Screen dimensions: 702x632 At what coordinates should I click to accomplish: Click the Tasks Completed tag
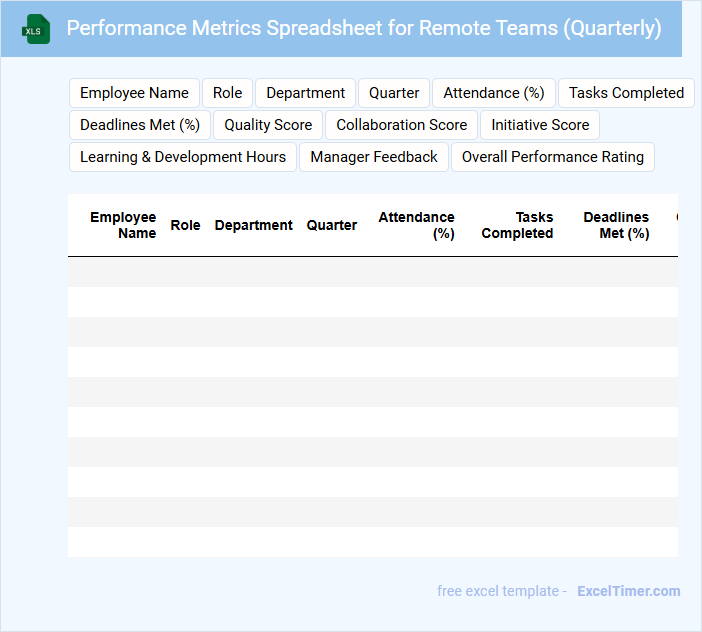pos(626,93)
